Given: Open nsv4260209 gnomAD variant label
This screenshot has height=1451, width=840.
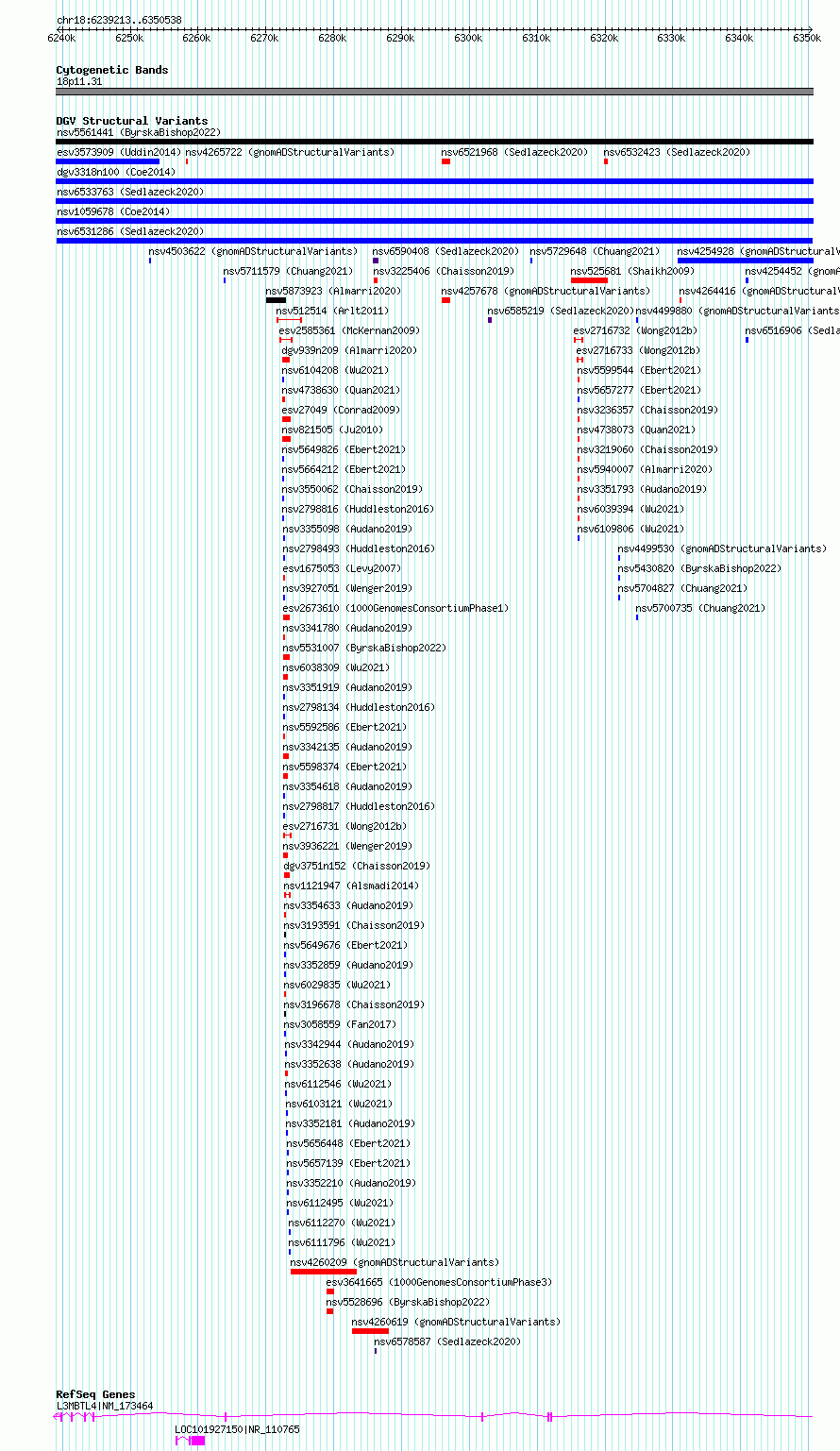Looking at the screenshot, I should point(395,1262).
